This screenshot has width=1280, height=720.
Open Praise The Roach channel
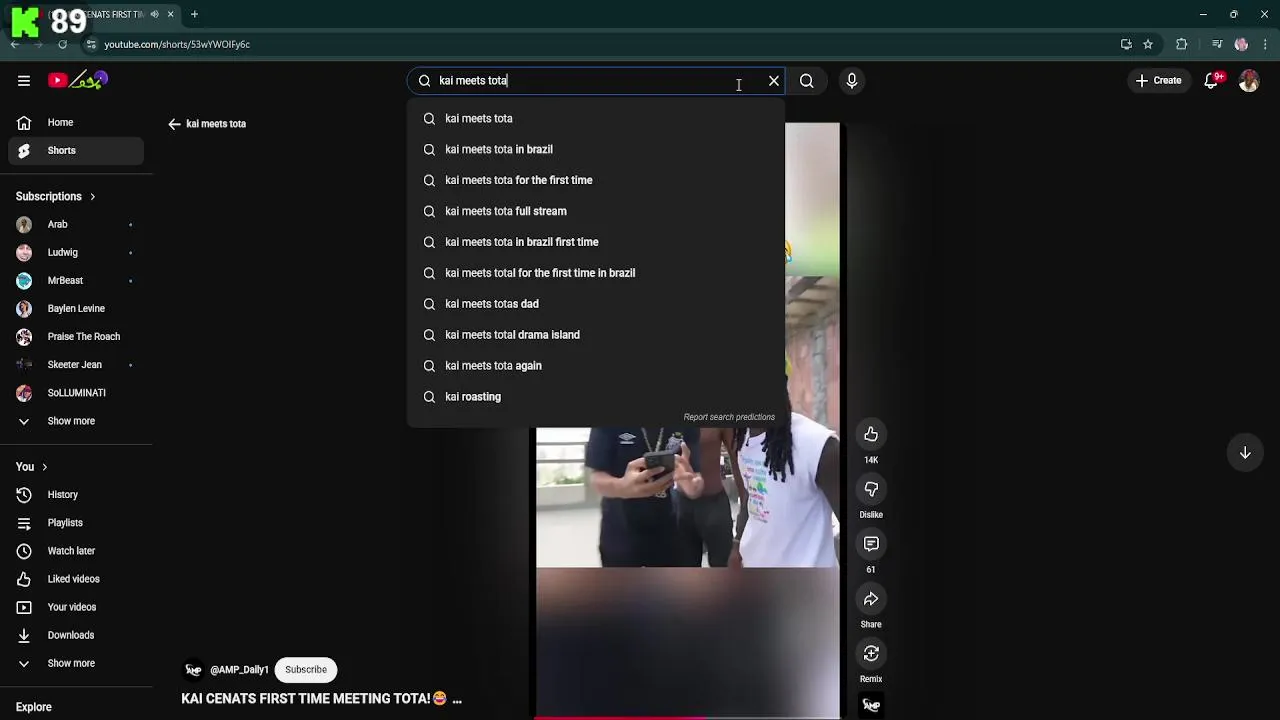tap(76, 336)
